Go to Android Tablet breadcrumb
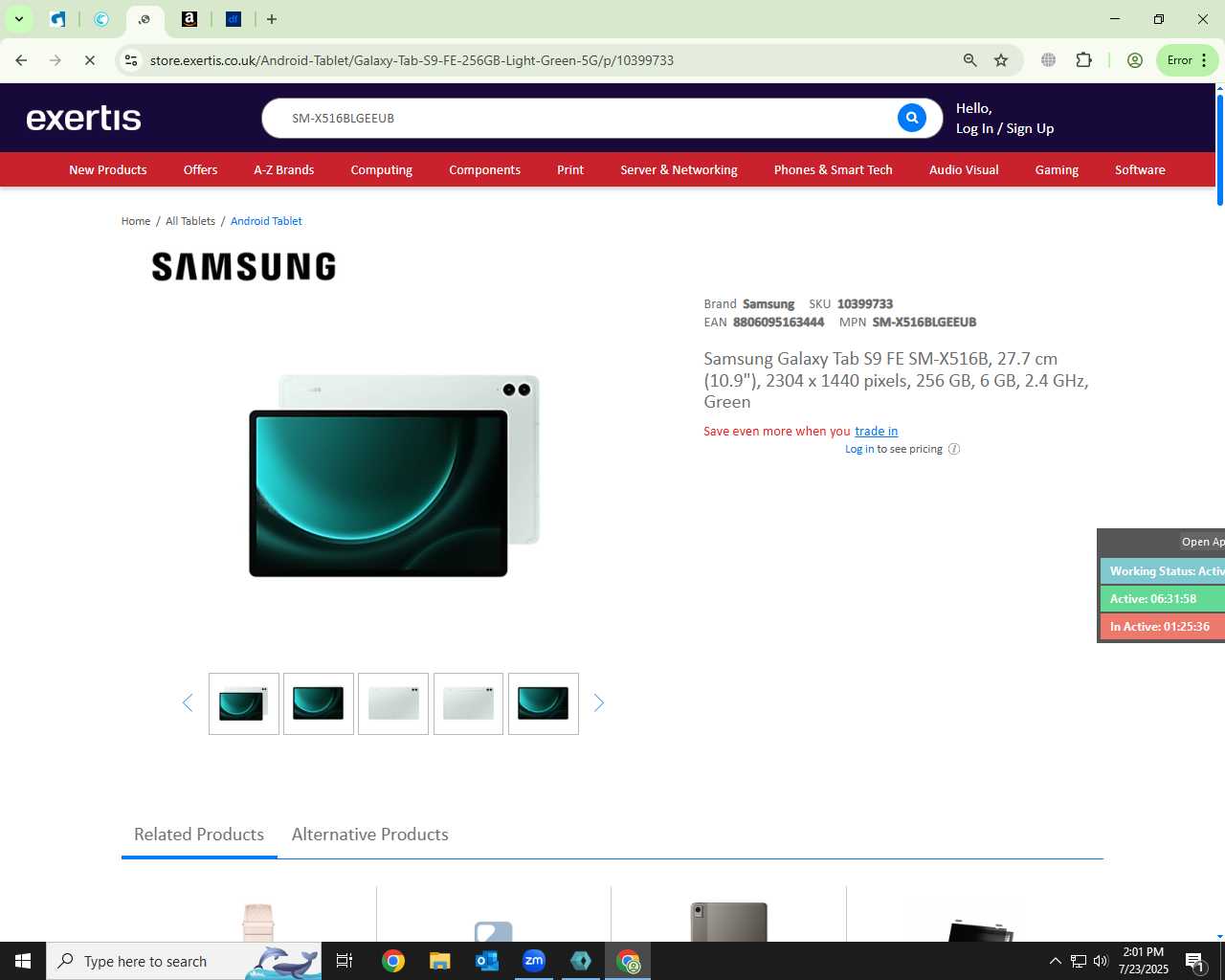The image size is (1225, 980). (x=266, y=221)
